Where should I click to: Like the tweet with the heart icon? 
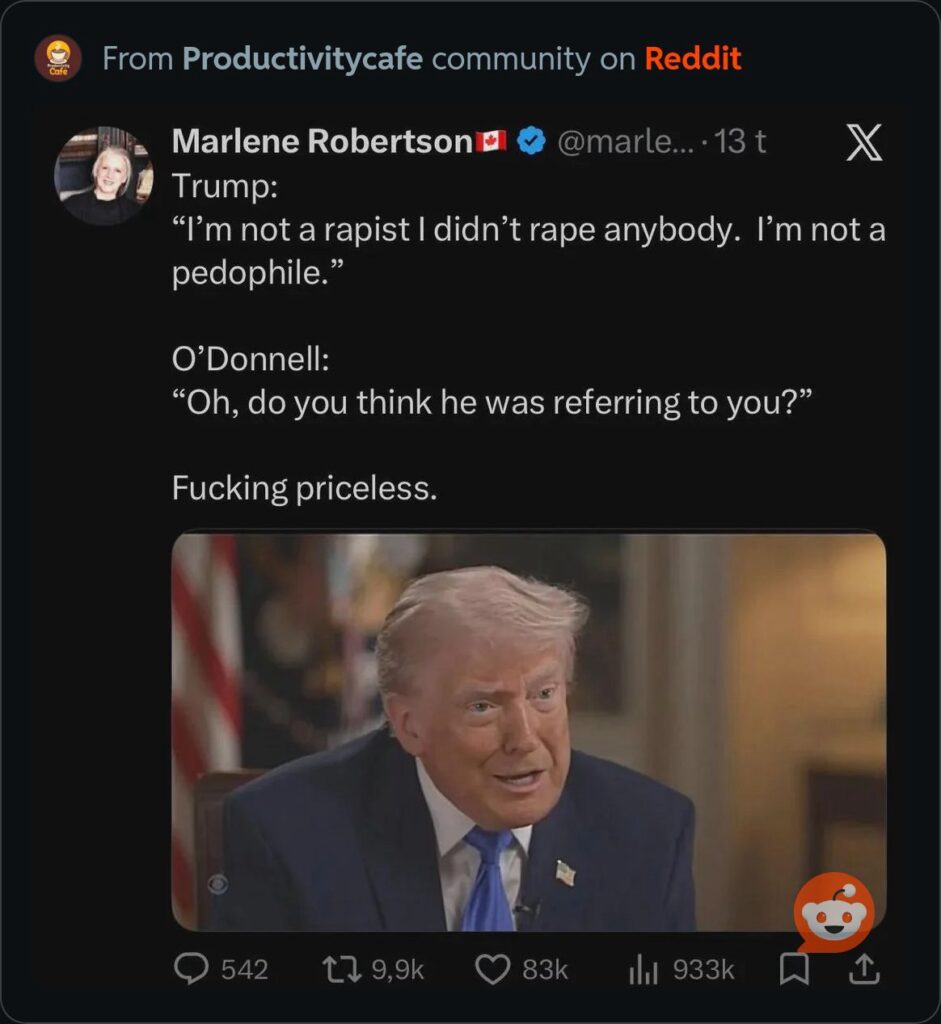pos(491,968)
